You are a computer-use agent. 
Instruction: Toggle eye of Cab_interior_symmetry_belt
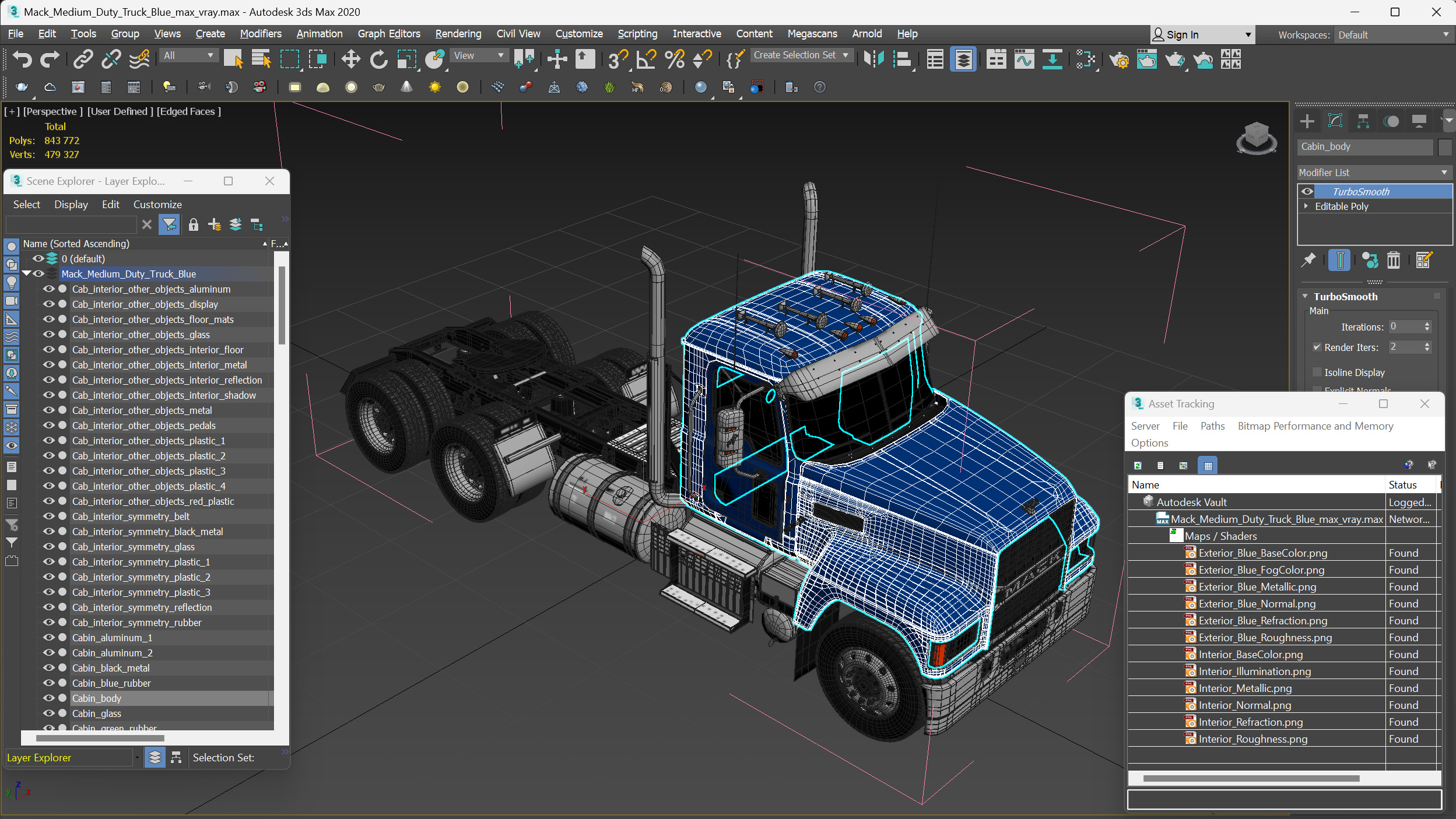(48, 516)
